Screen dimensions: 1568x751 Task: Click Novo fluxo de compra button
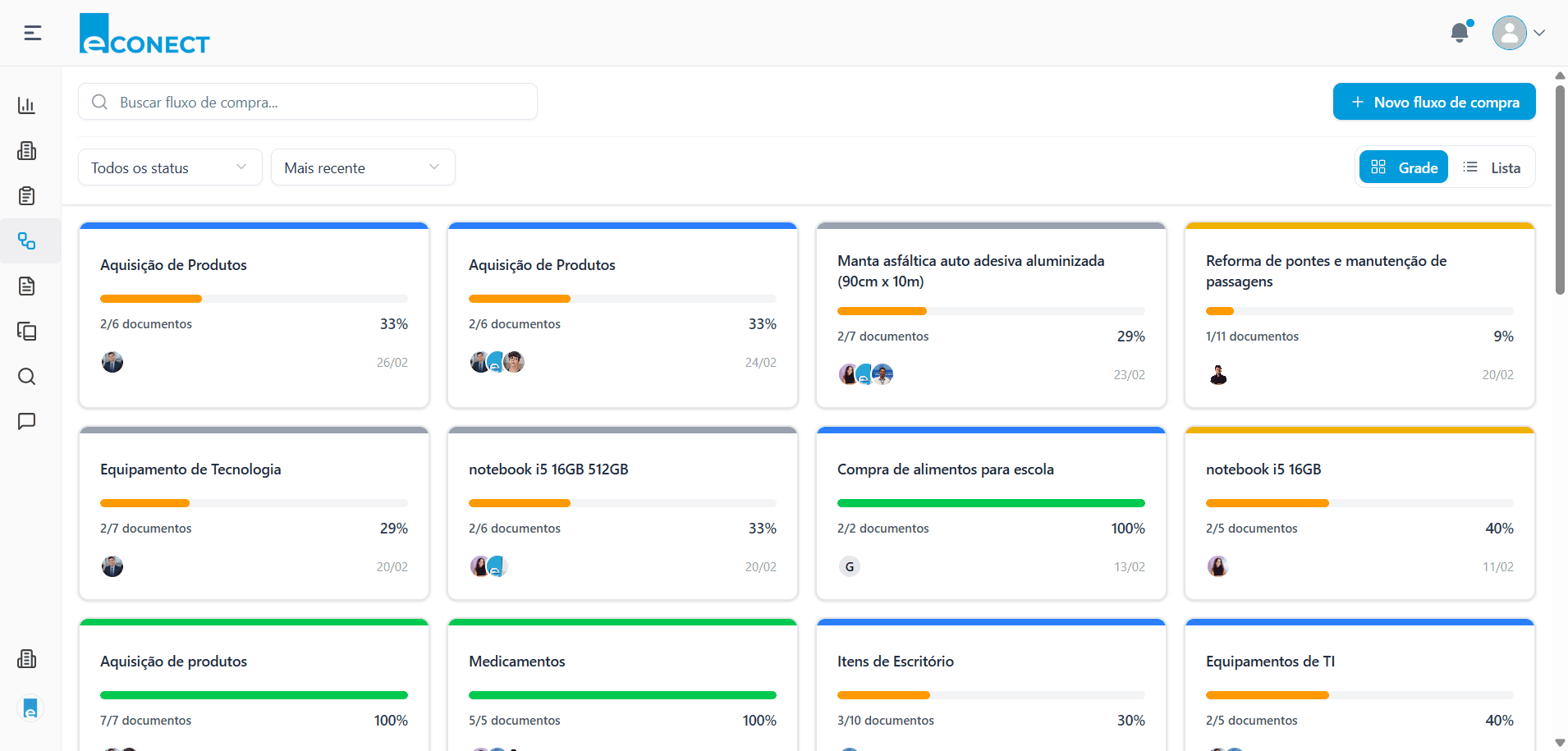pos(1434,102)
